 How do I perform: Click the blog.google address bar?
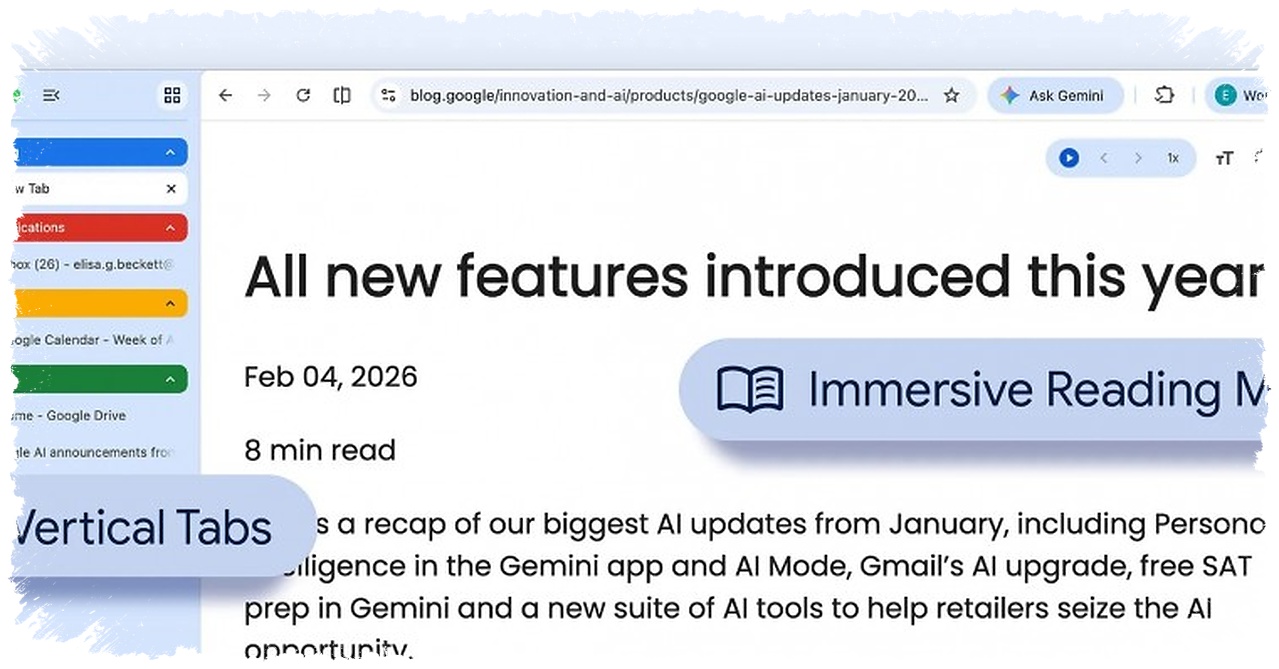668,96
